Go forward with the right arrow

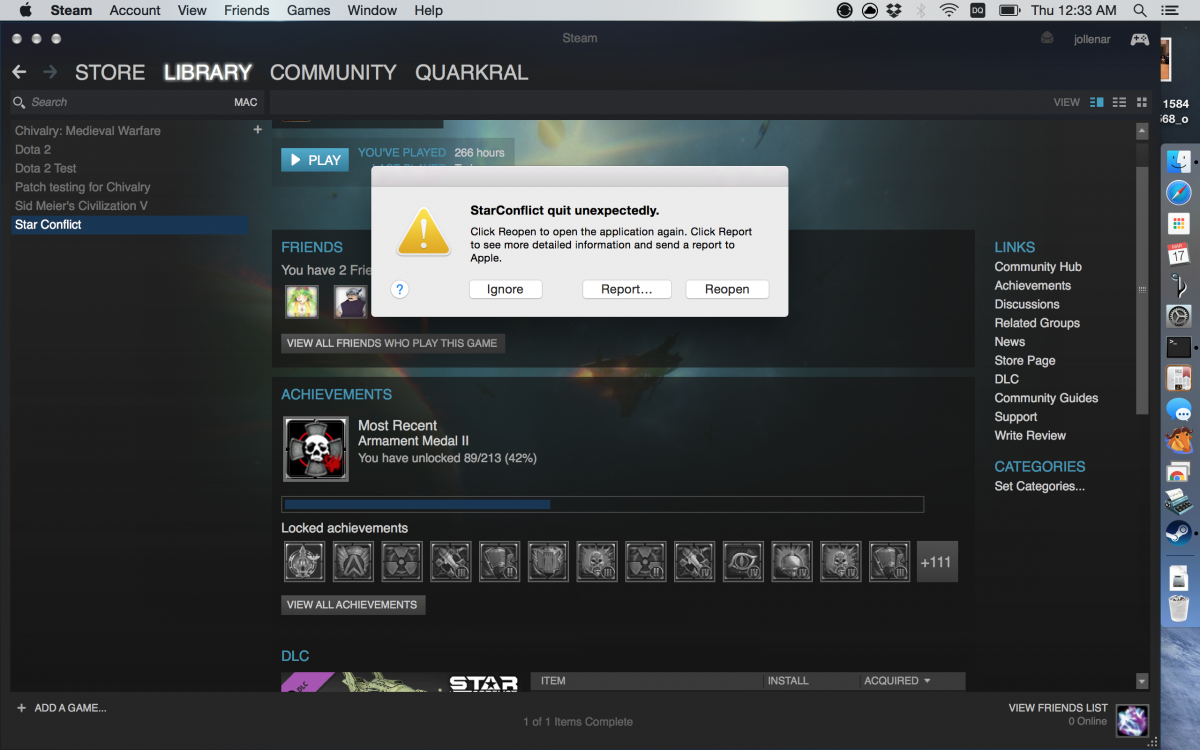50,72
